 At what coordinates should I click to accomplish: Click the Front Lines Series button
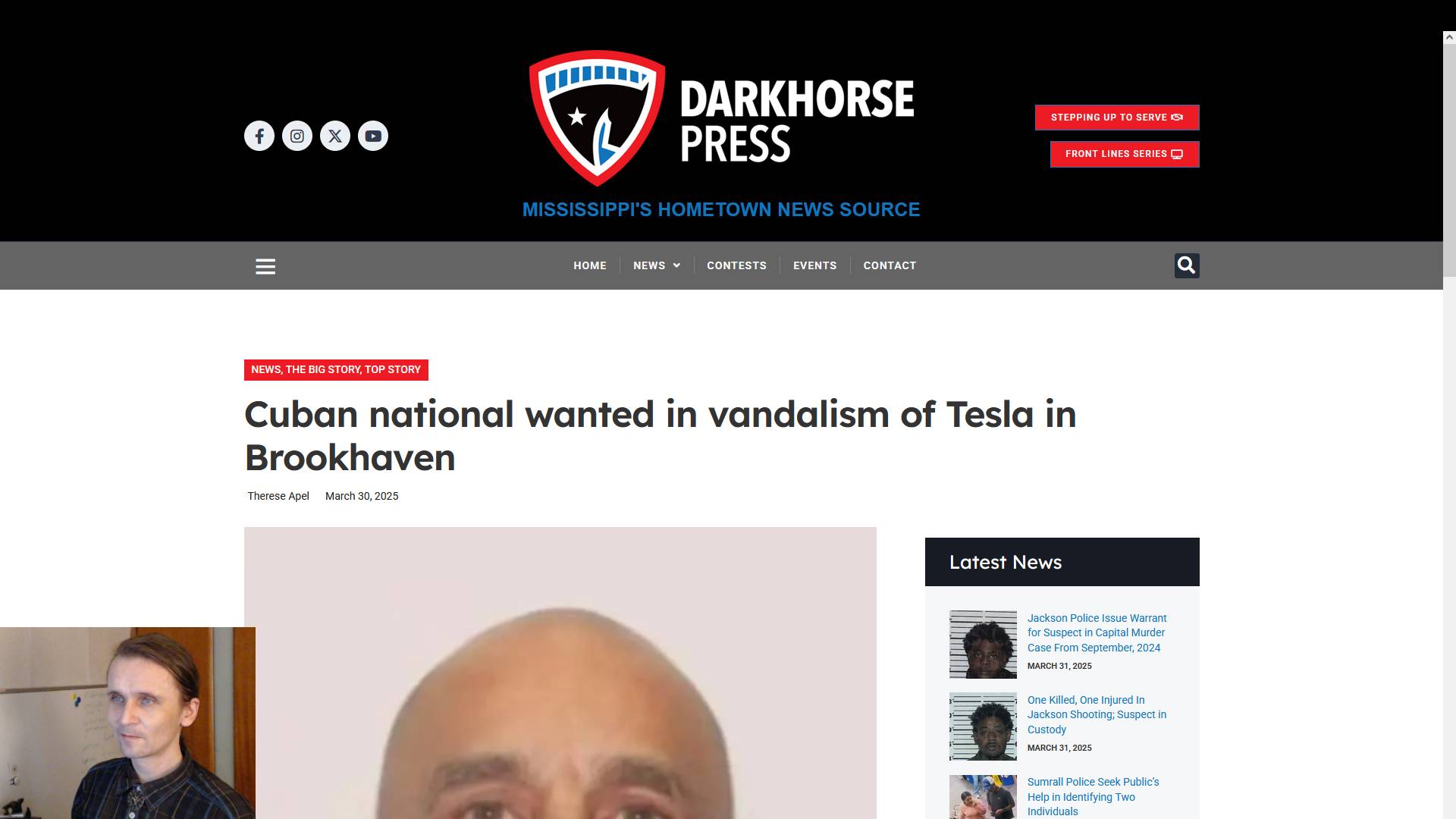tap(1125, 154)
